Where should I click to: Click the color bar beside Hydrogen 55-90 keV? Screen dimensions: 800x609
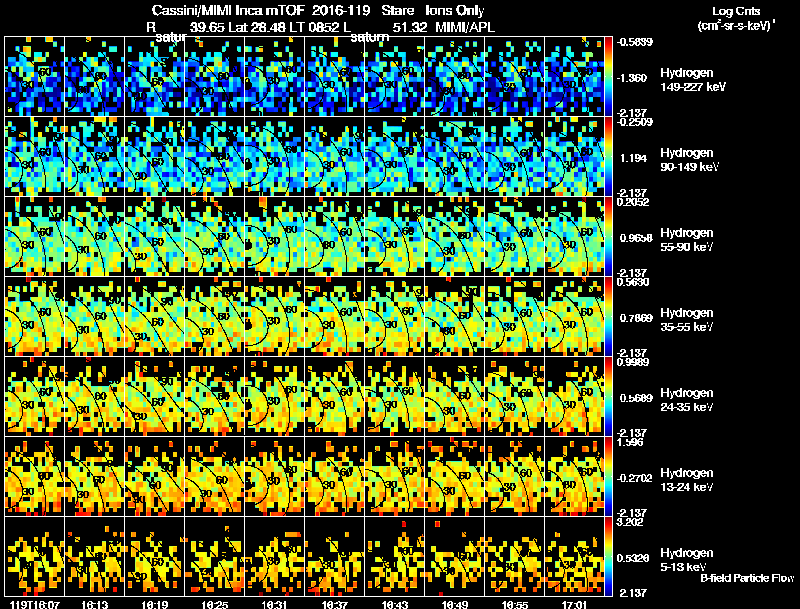click(608, 237)
